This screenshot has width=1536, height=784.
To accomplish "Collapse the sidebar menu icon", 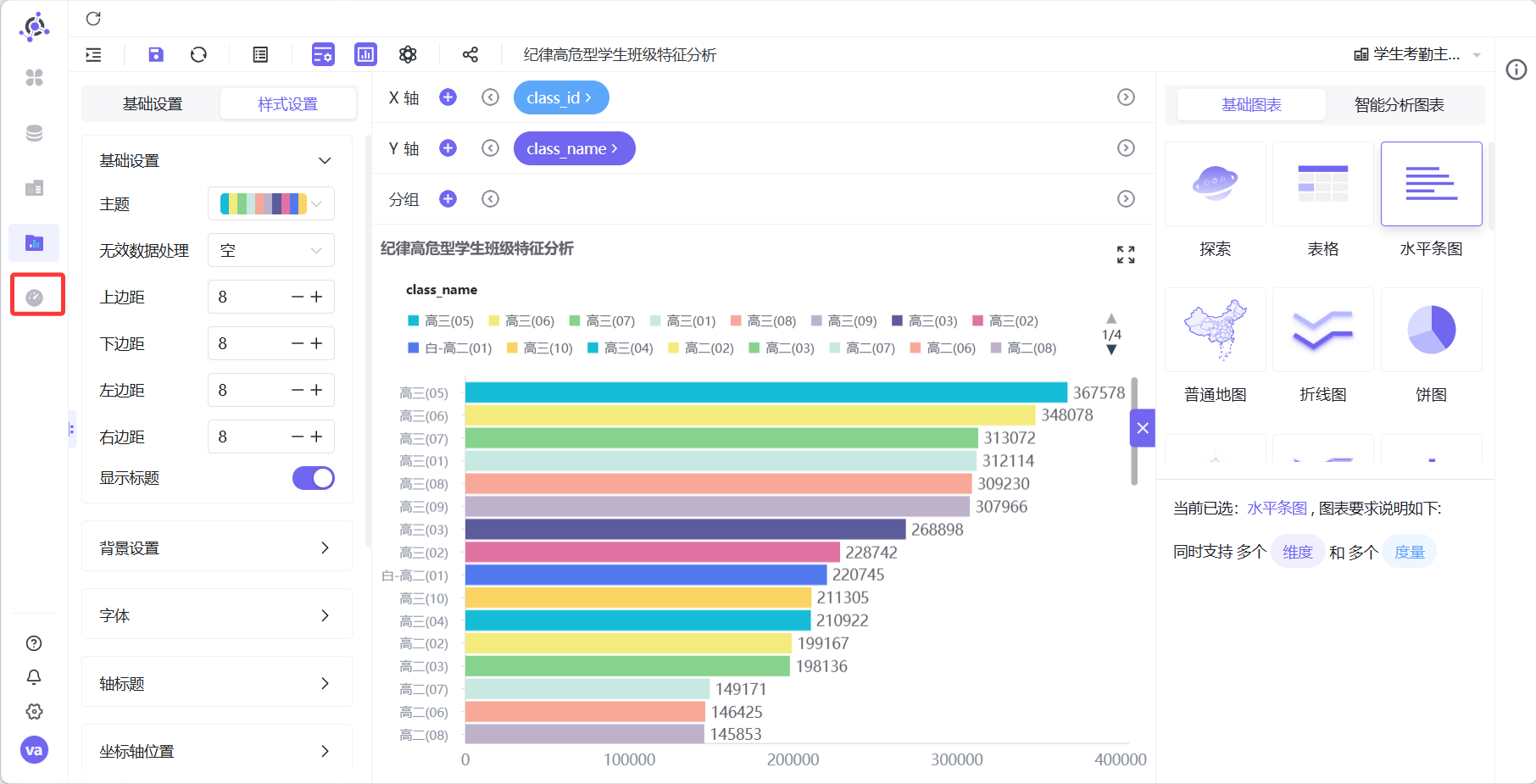I will tap(93, 55).
